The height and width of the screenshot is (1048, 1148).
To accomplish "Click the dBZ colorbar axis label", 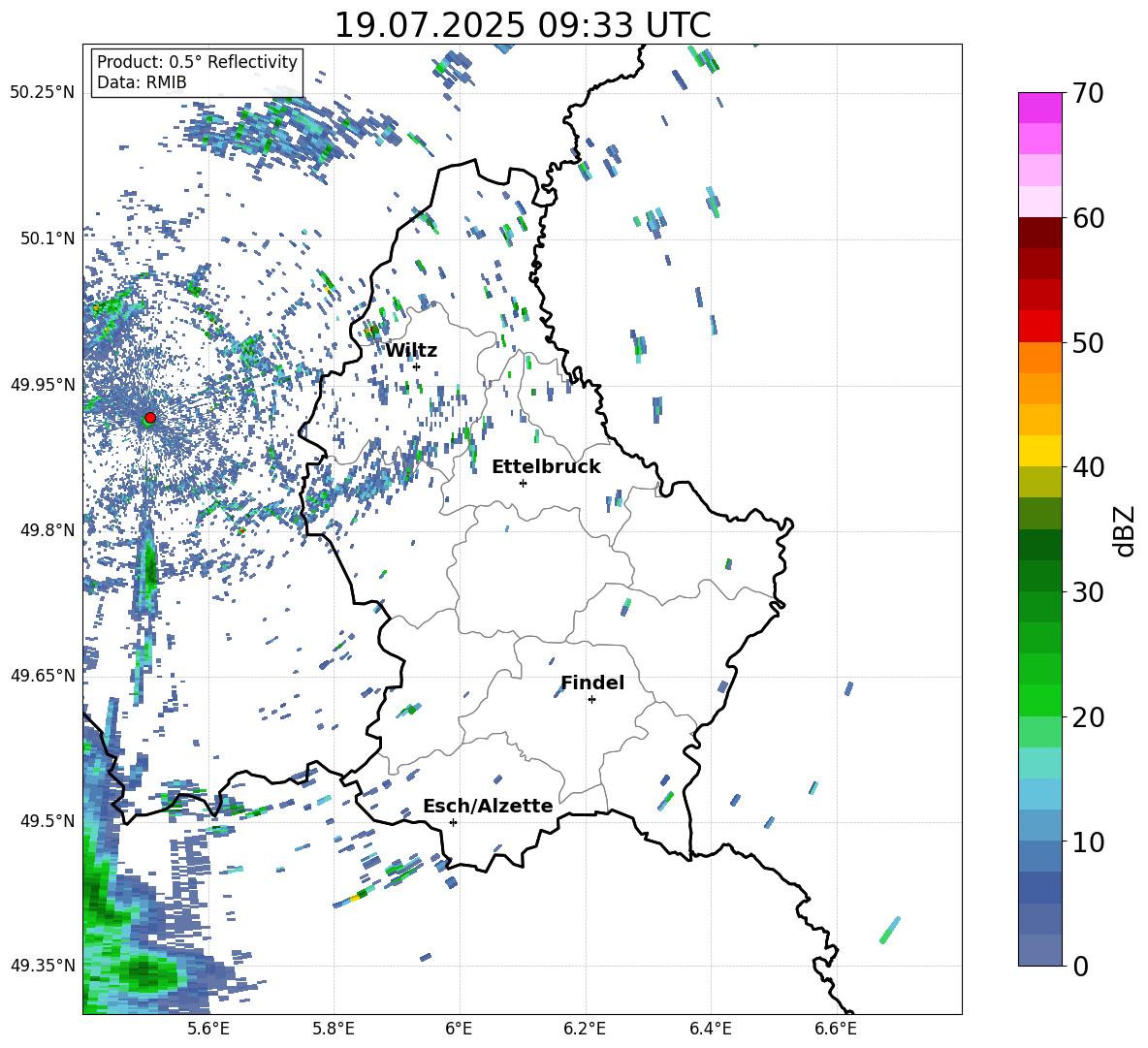I will tap(1126, 531).
